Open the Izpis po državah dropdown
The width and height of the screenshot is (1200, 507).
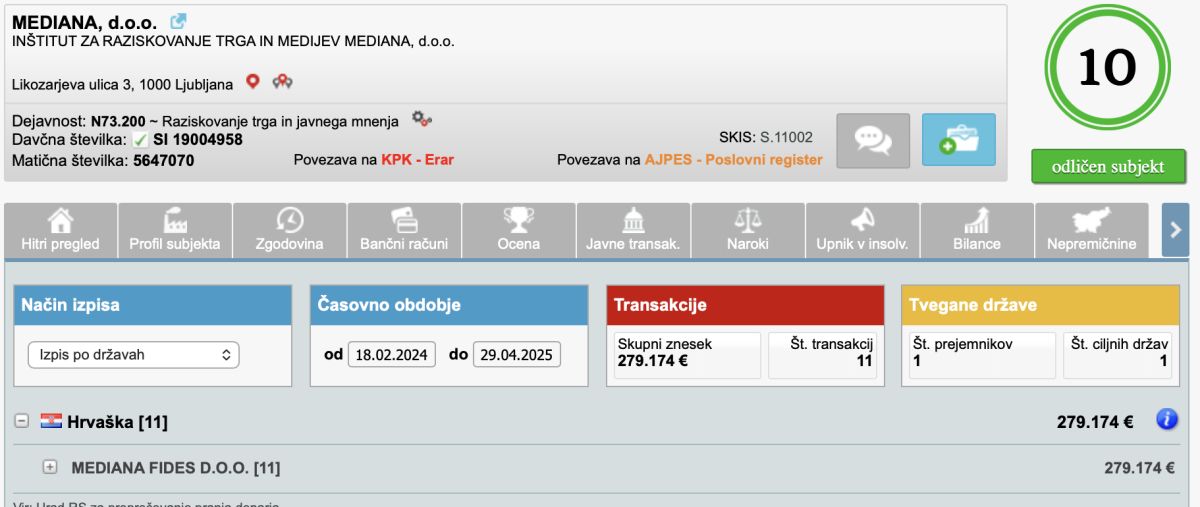[x=134, y=354]
